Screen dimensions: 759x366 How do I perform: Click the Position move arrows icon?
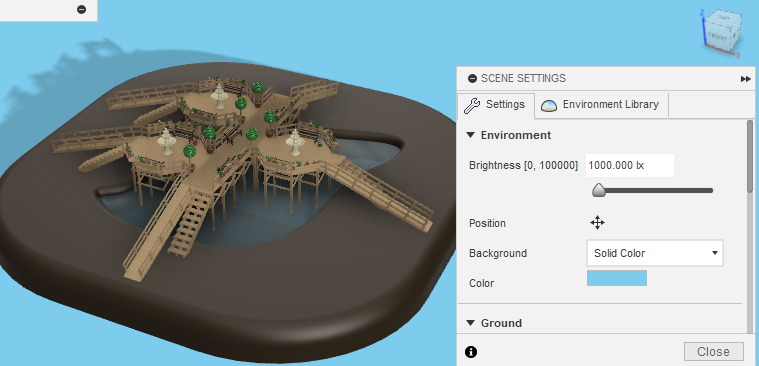(597, 223)
